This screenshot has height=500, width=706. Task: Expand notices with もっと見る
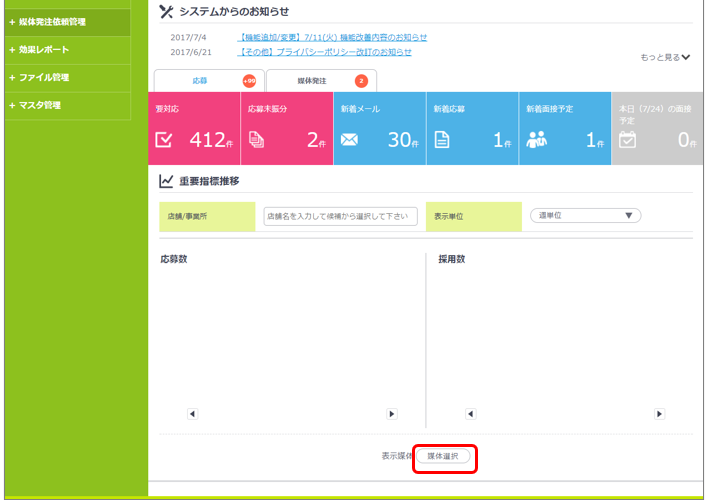pos(665,58)
